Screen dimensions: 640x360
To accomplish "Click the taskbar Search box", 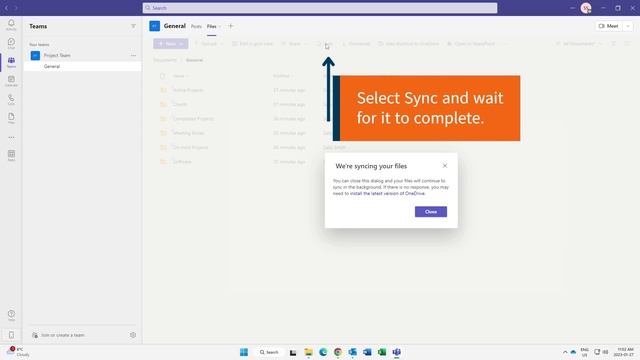I will click(269, 352).
